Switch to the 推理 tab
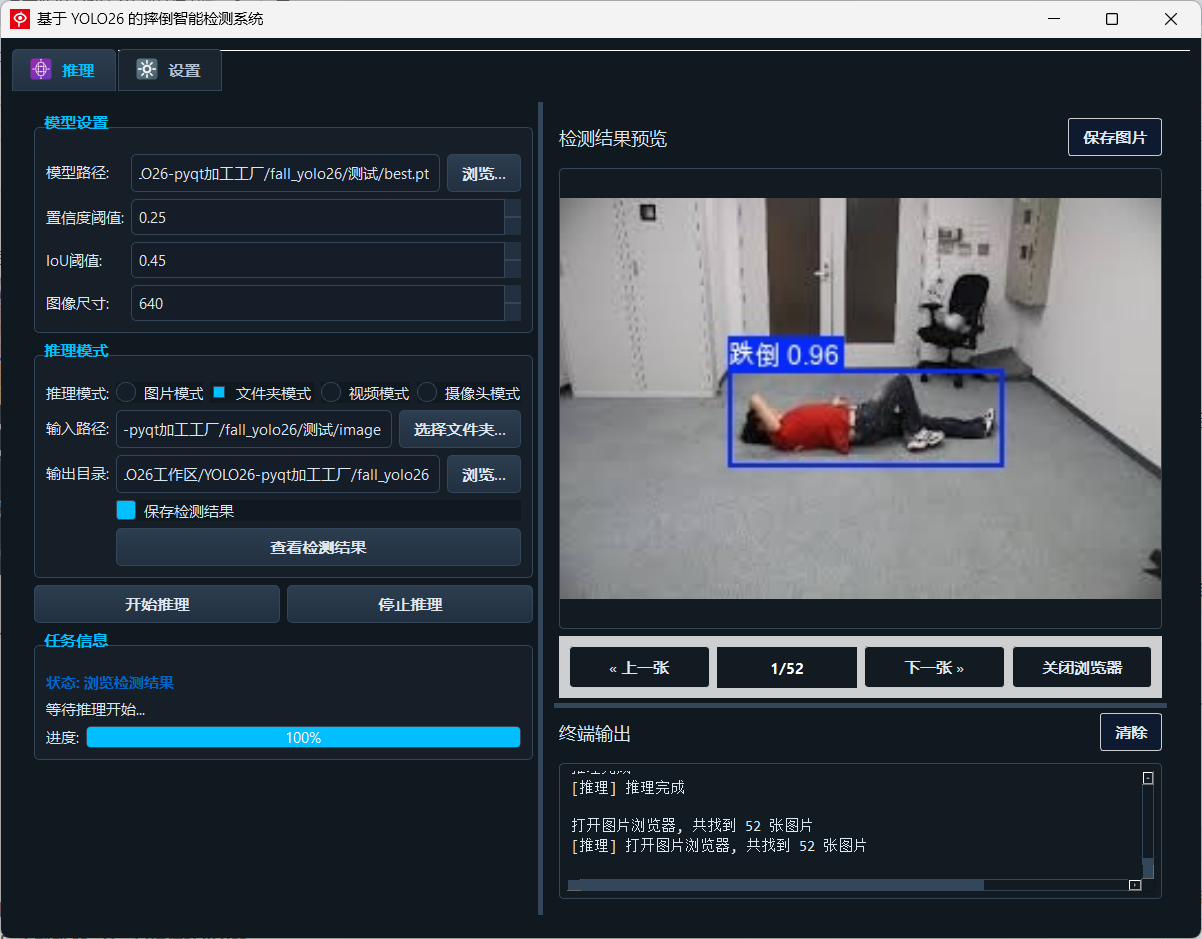This screenshot has width=1202, height=939. (64, 70)
